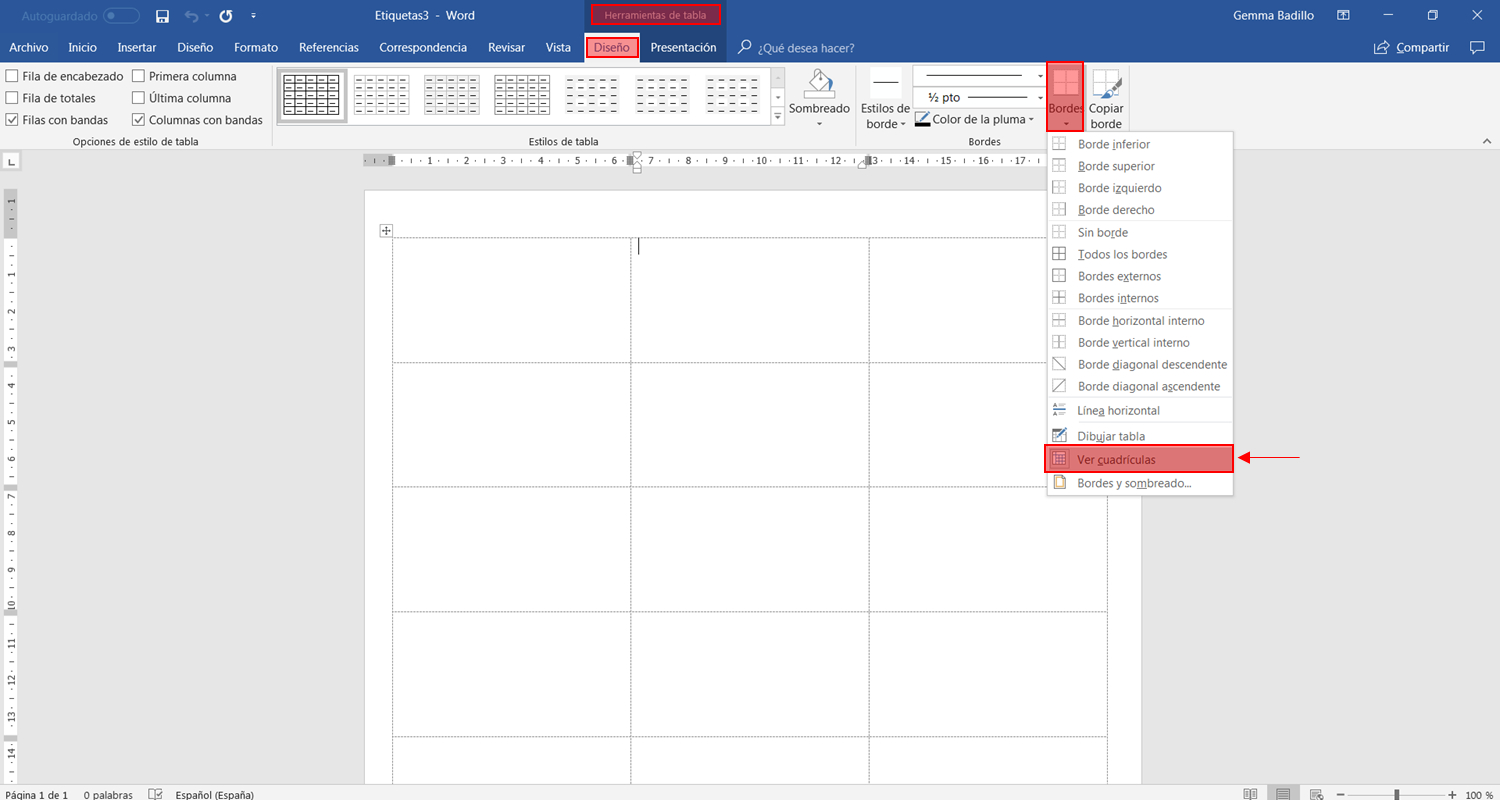Click the Copiar borde icon

[1106, 85]
